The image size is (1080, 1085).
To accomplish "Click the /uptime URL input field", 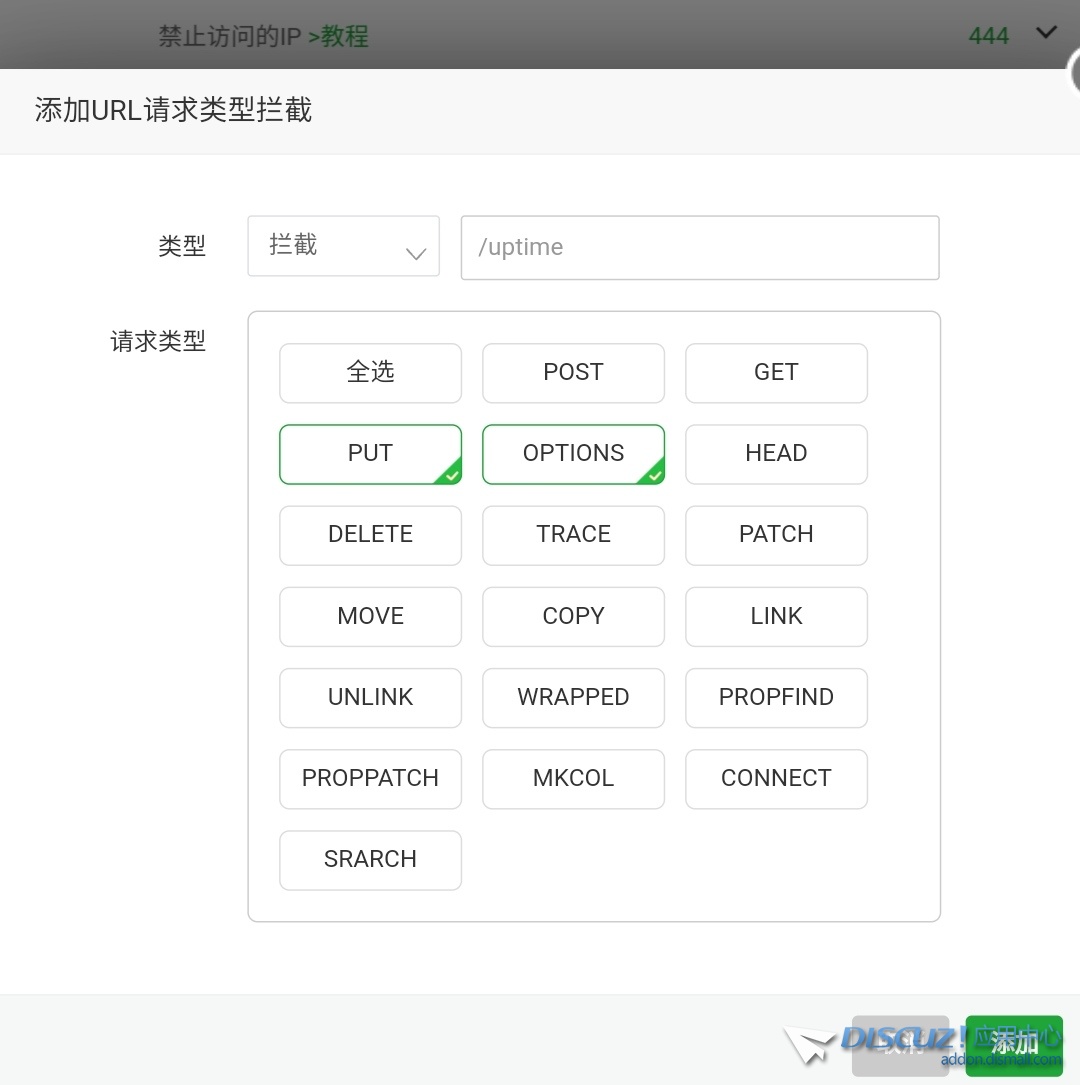I will (x=699, y=247).
